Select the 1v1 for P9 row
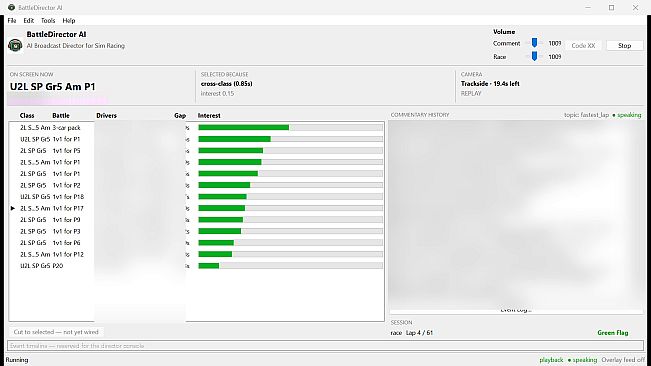651x366 pixels. tap(196, 220)
